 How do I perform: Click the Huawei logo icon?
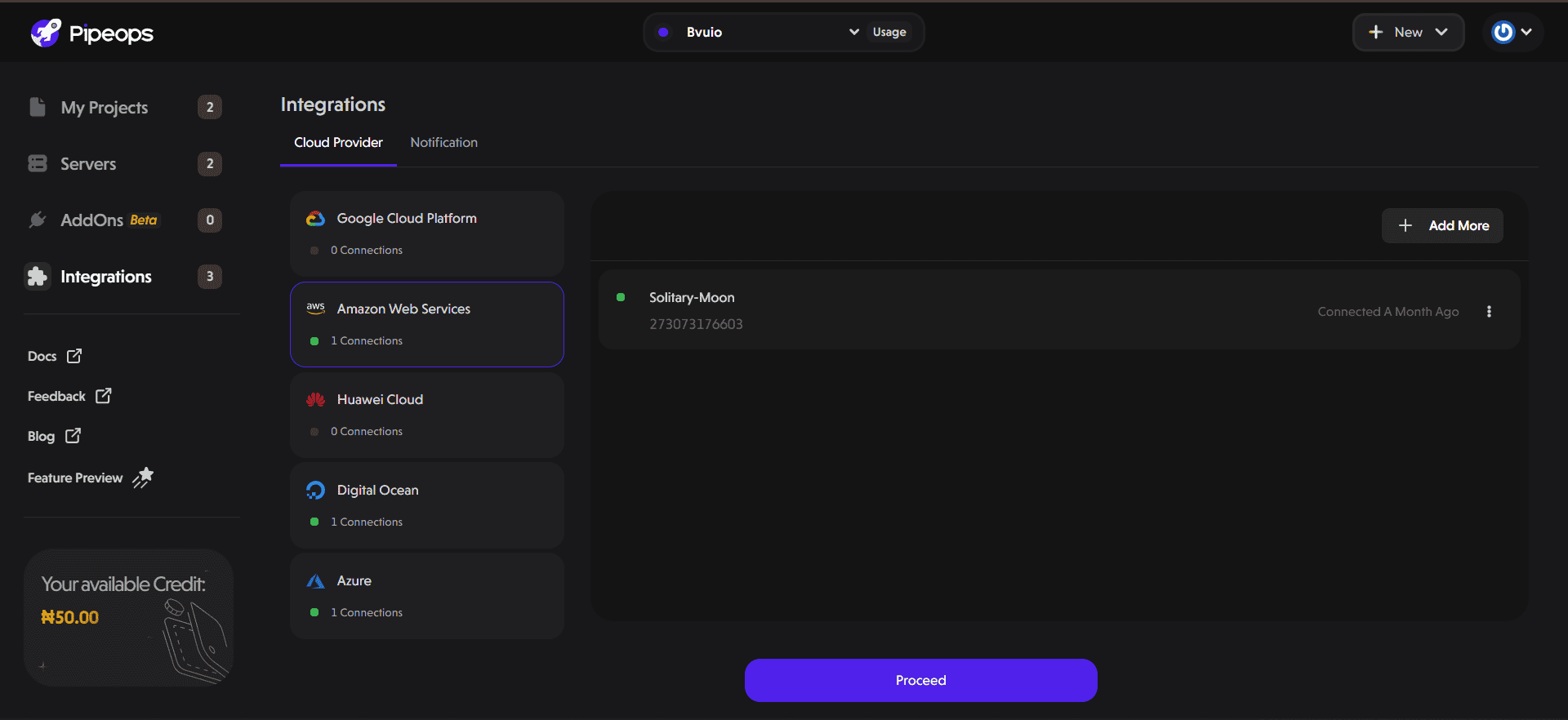[315, 399]
